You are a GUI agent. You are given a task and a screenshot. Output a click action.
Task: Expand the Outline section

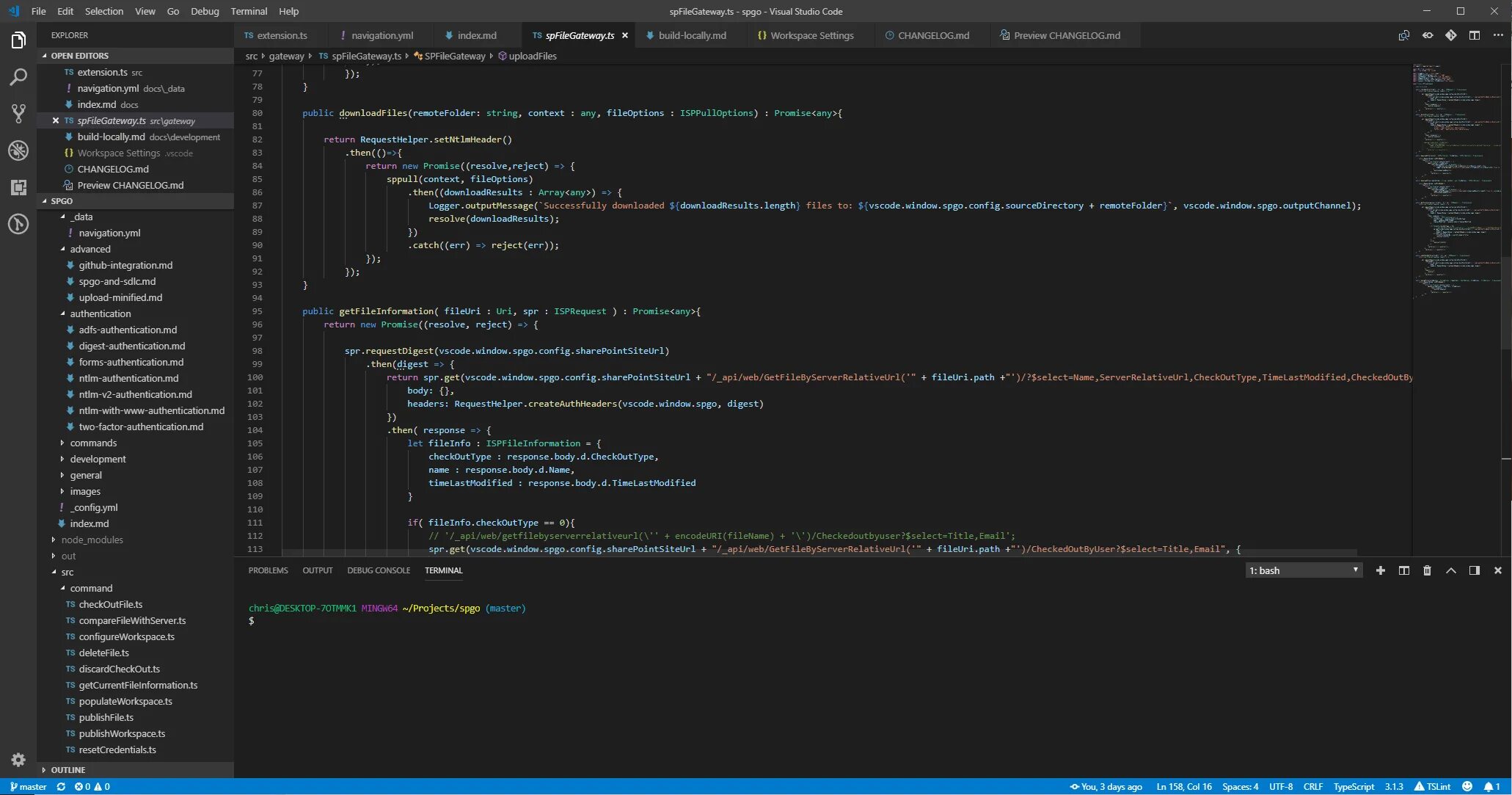(x=136, y=770)
